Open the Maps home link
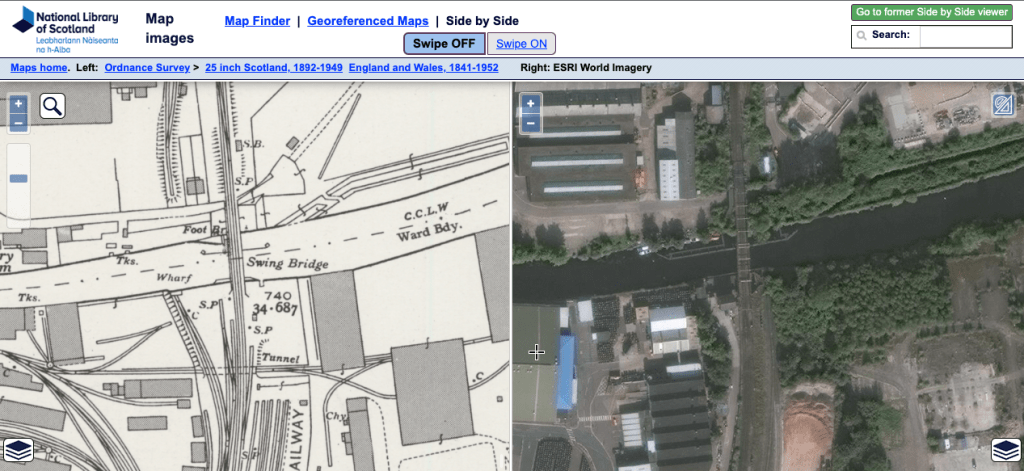 coord(39,68)
